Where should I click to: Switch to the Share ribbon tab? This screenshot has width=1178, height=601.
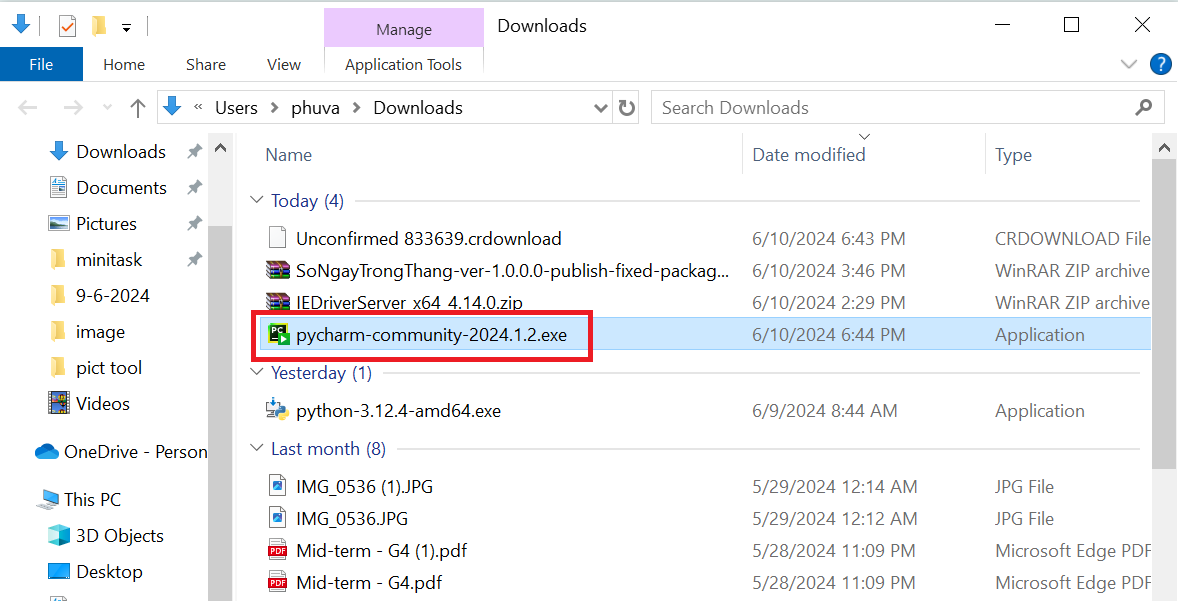(x=205, y=64)
